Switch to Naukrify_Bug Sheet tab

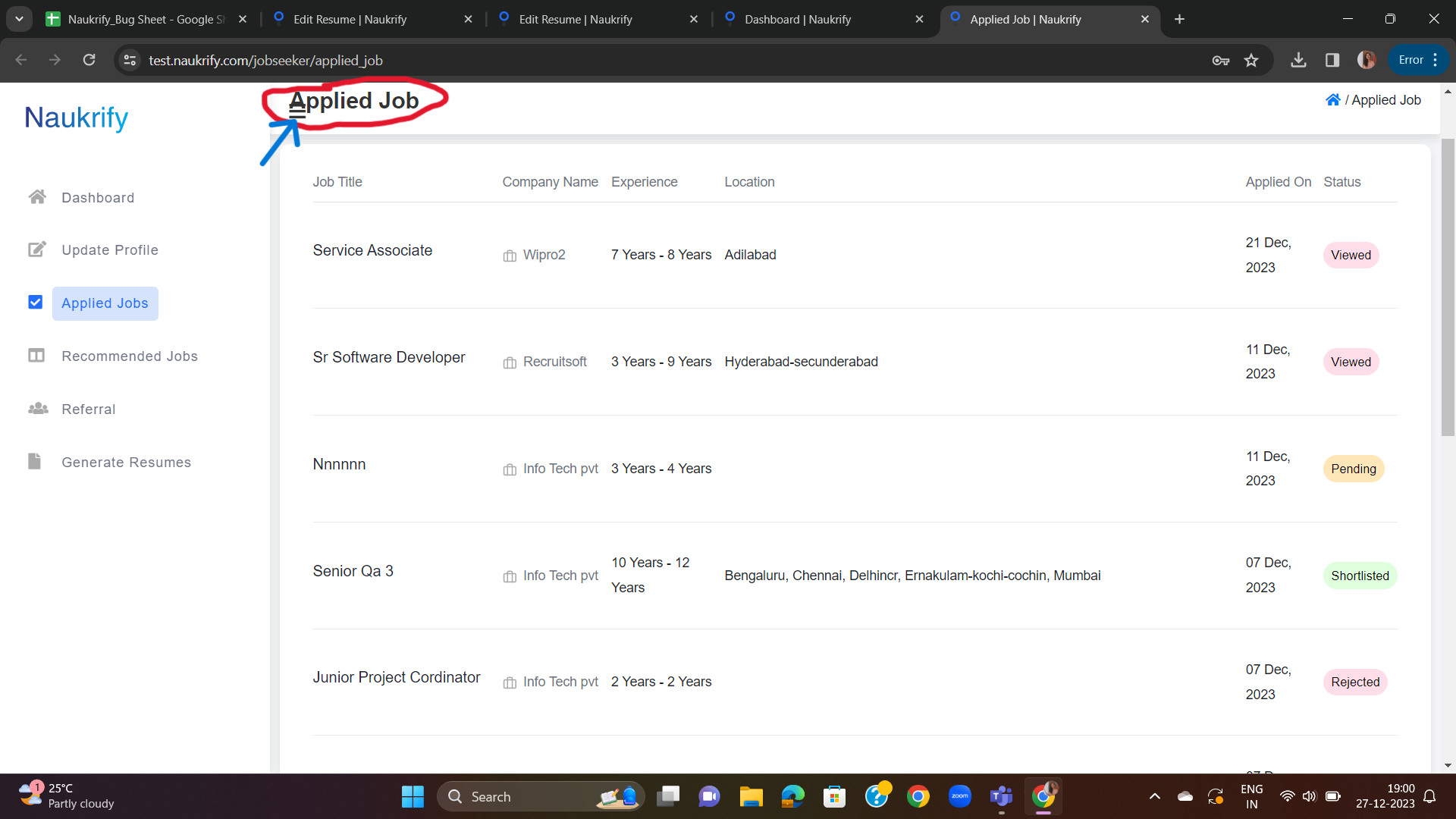[146, 19]
